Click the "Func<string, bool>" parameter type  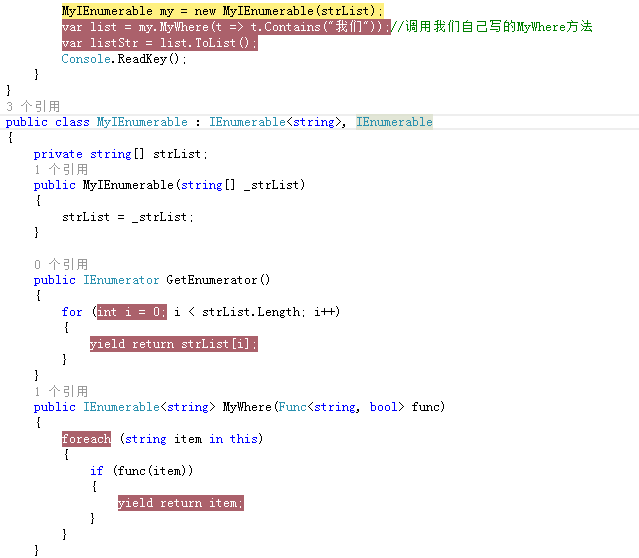[x=341, y=407]
